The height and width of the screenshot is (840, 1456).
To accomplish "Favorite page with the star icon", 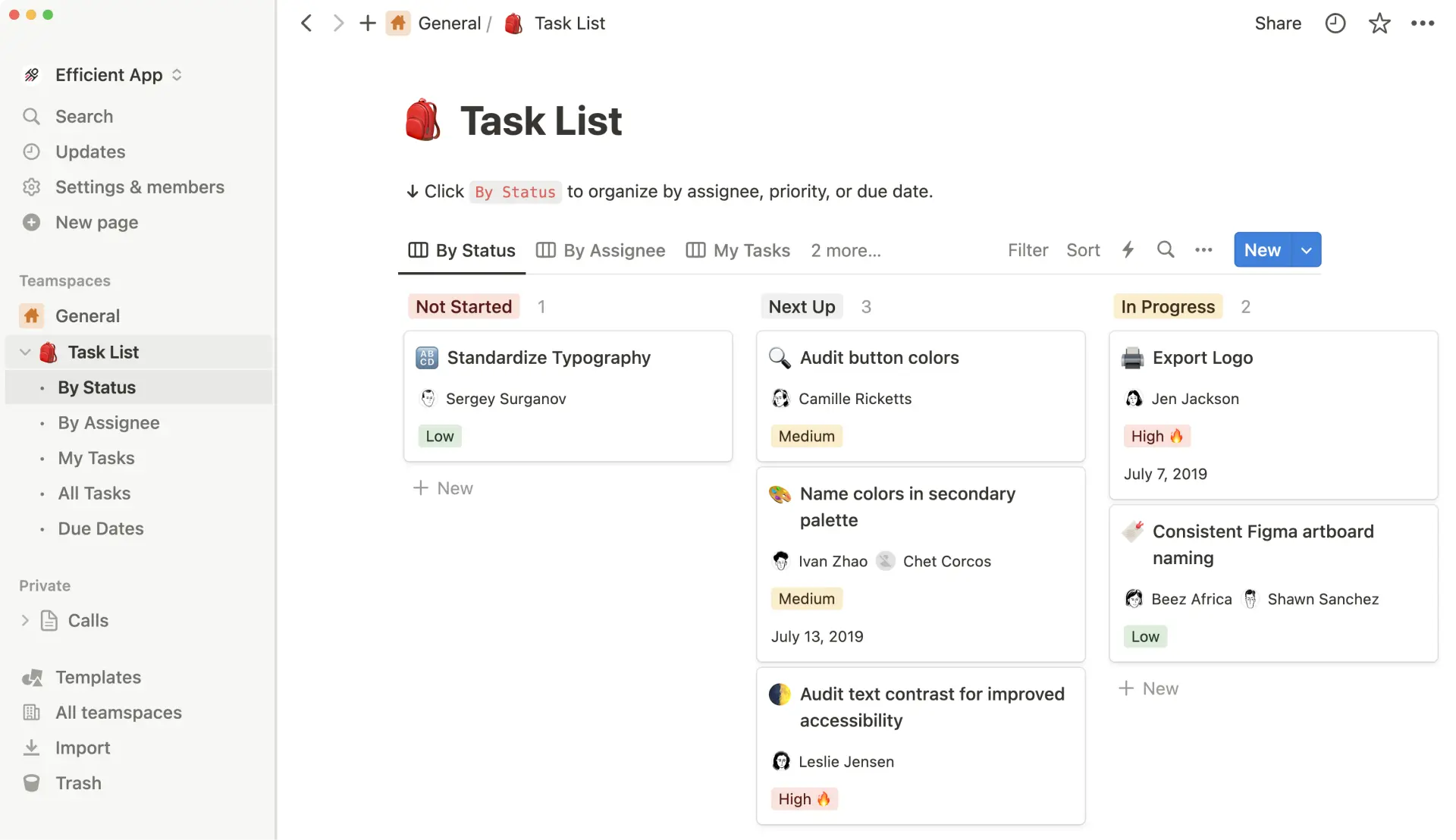I will click(1379, 24).
